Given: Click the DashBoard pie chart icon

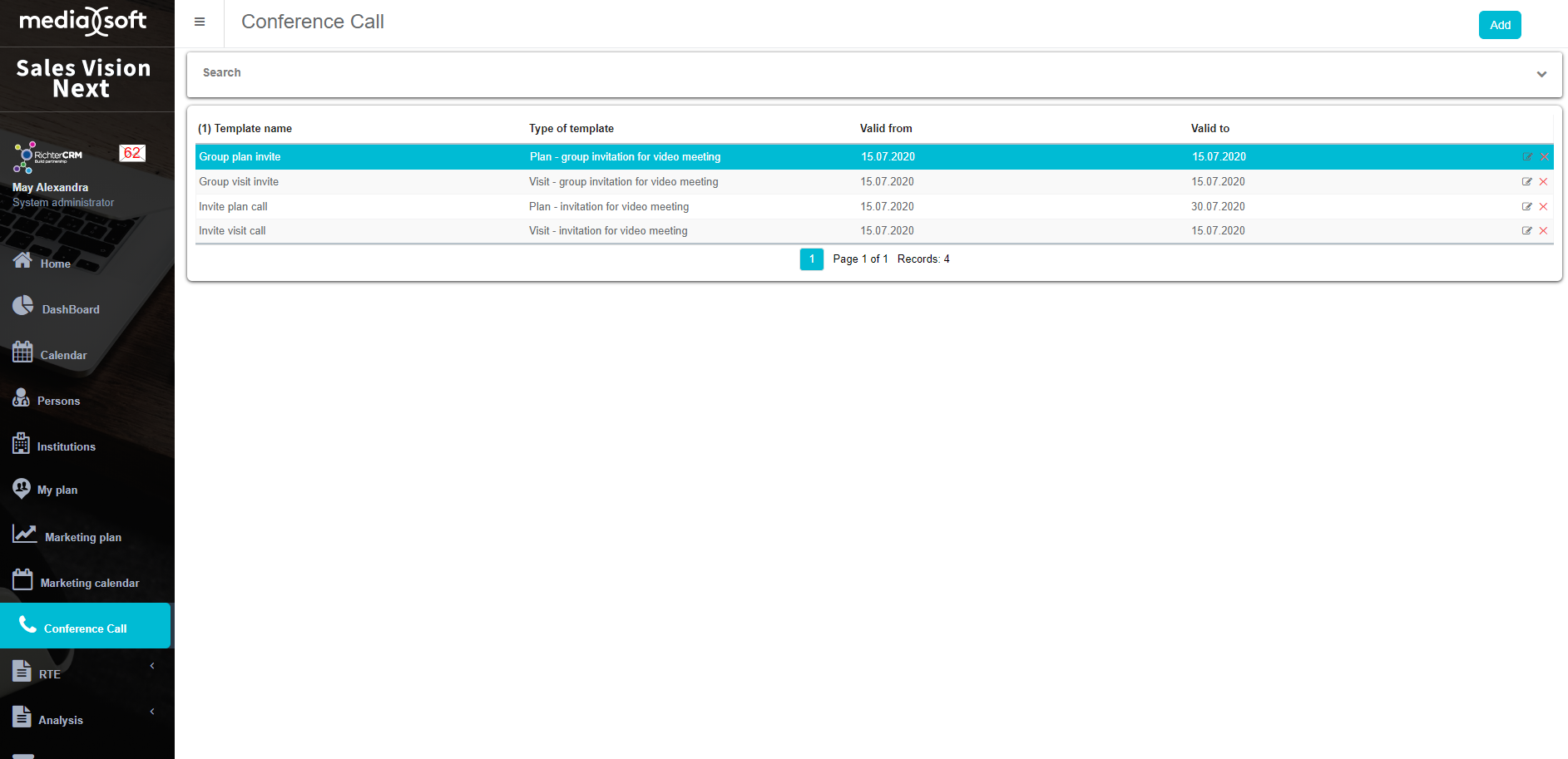Looking at the screenshot, I should pos(23,306).
